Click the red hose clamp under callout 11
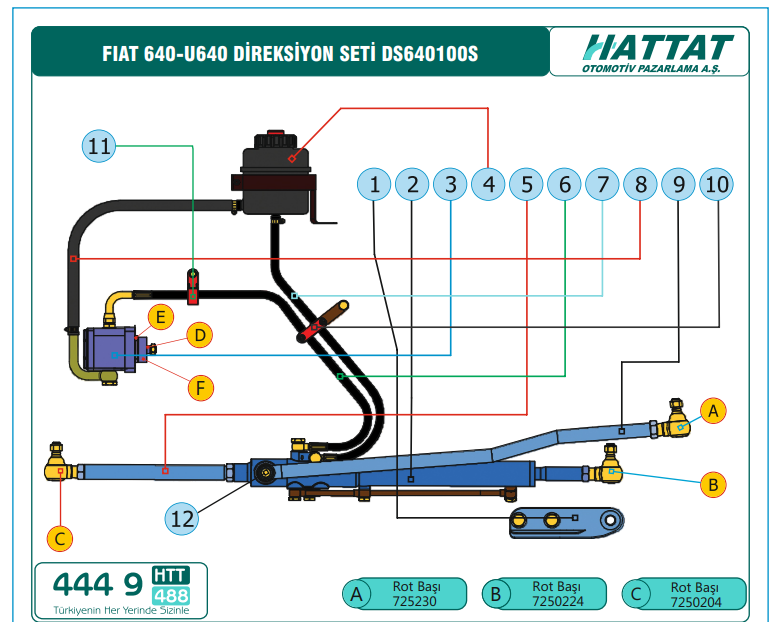778x622 pixels. 193,287
